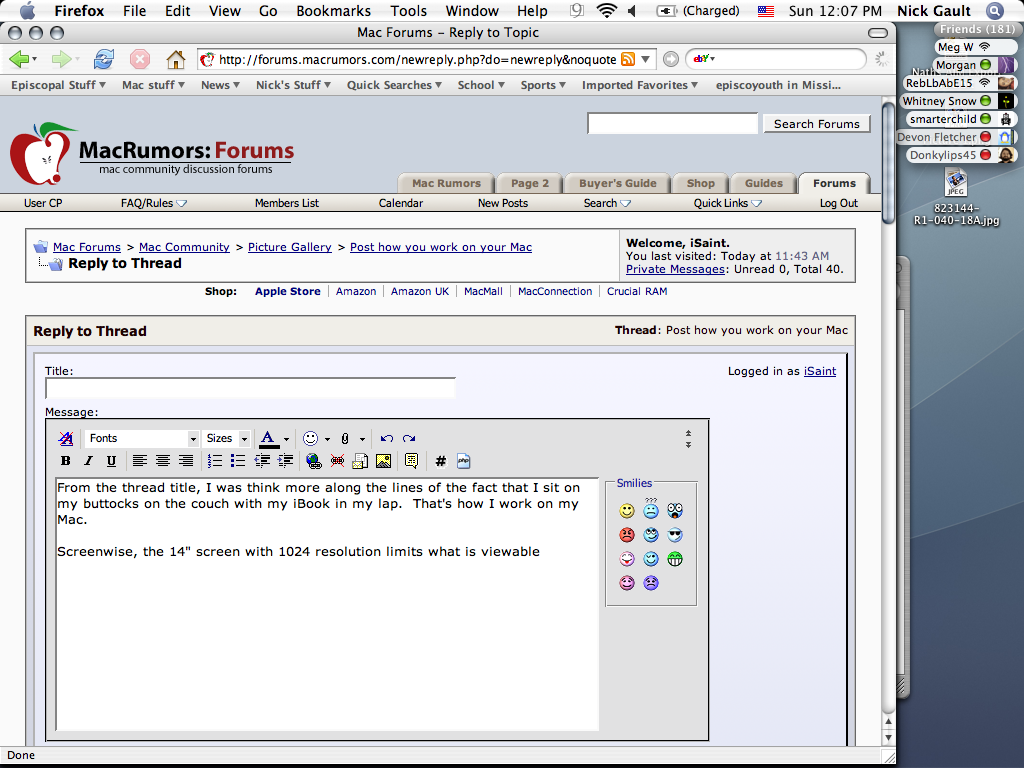1024x768 pixels.
Task: Insert an ordered numbered list
Action: tap(214, 461)
